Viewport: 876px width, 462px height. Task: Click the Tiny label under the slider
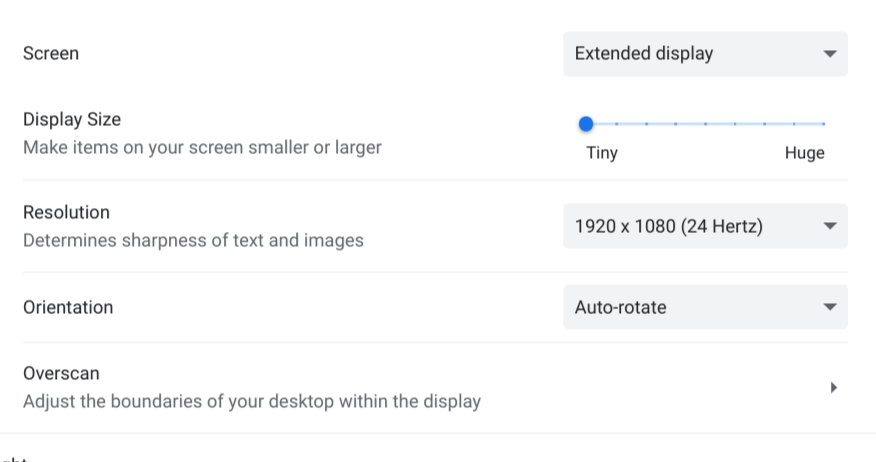pos(602,153)
